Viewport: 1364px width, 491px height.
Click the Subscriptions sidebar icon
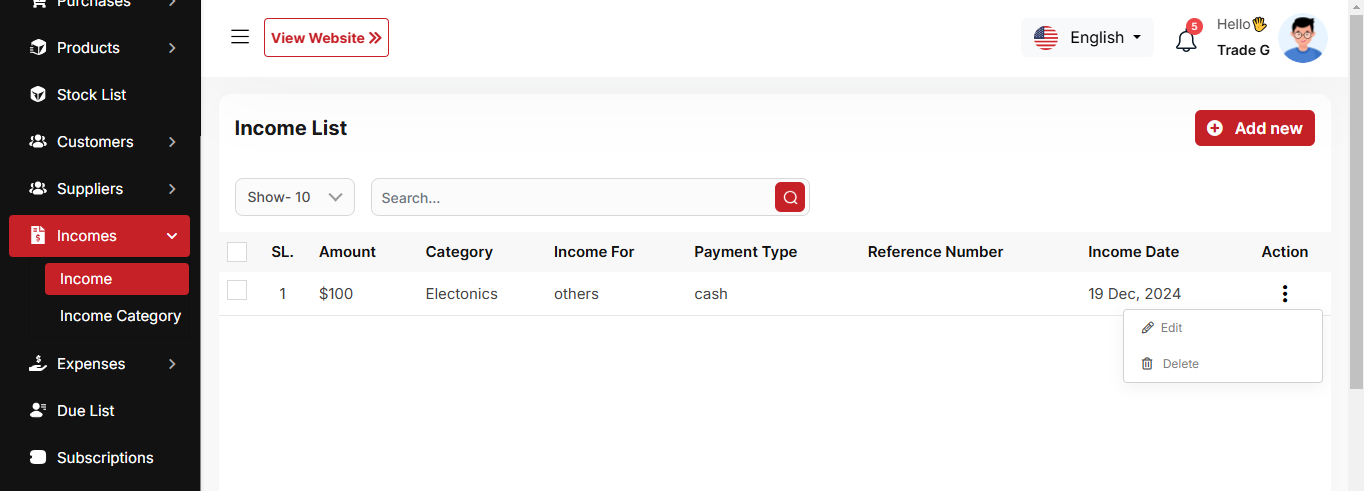pos(38,458)
